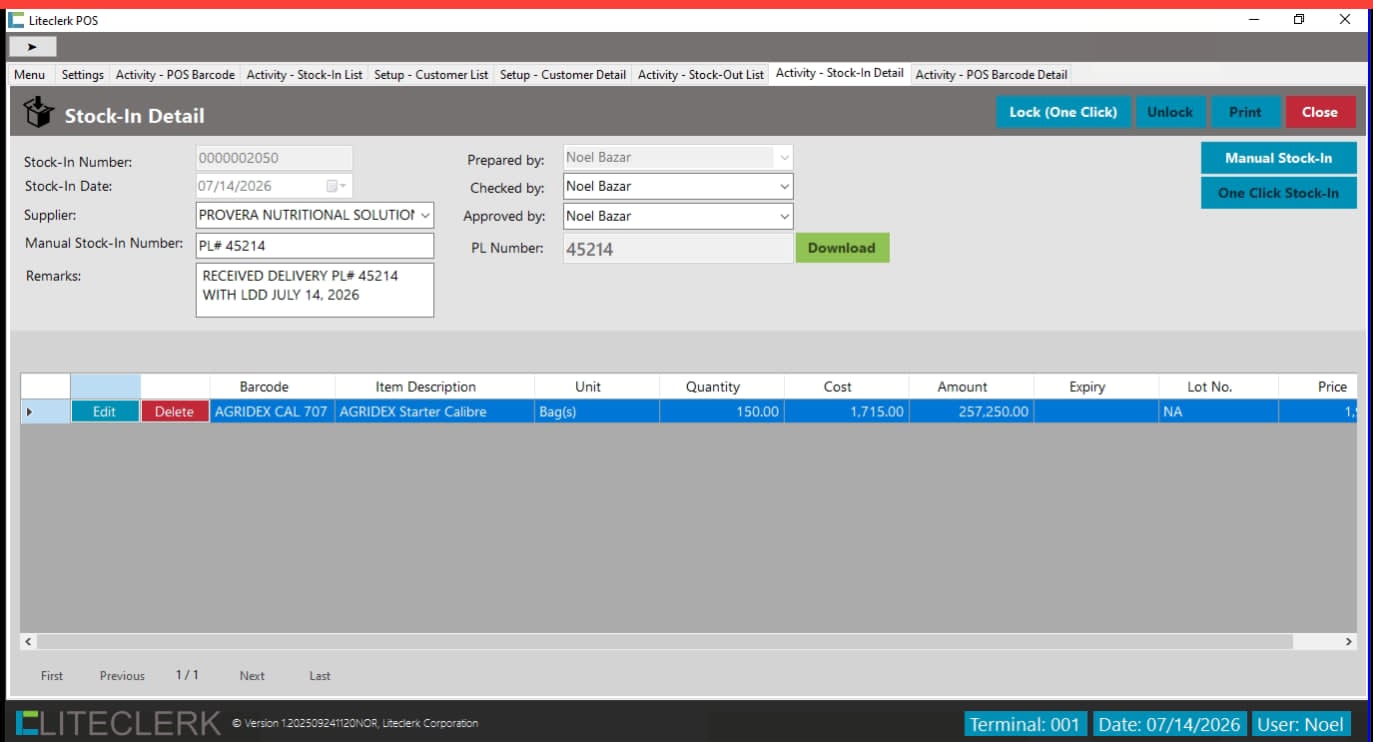This screenshot has width=1373, height=742.
Task: Click the Stock-In Detail box icon
Action: pos(38,113)
